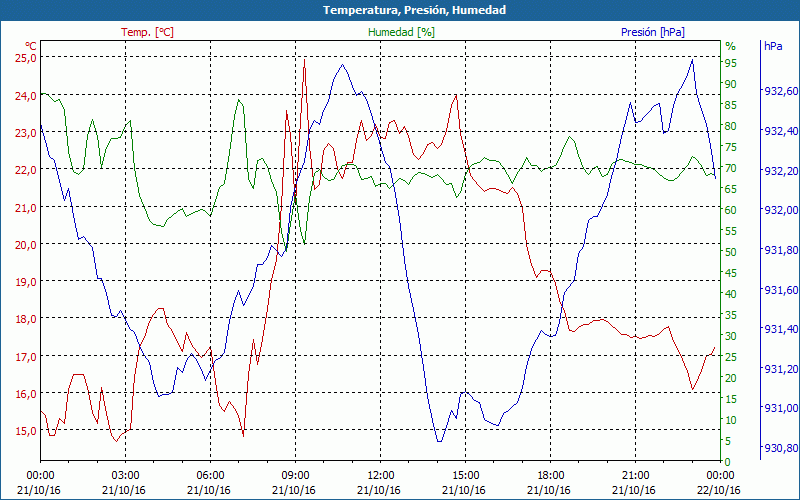The height and width of the screenshot is (500, 800).
Task: Click the 20,0 temperature axis value
Action: (x=26, y=244)
